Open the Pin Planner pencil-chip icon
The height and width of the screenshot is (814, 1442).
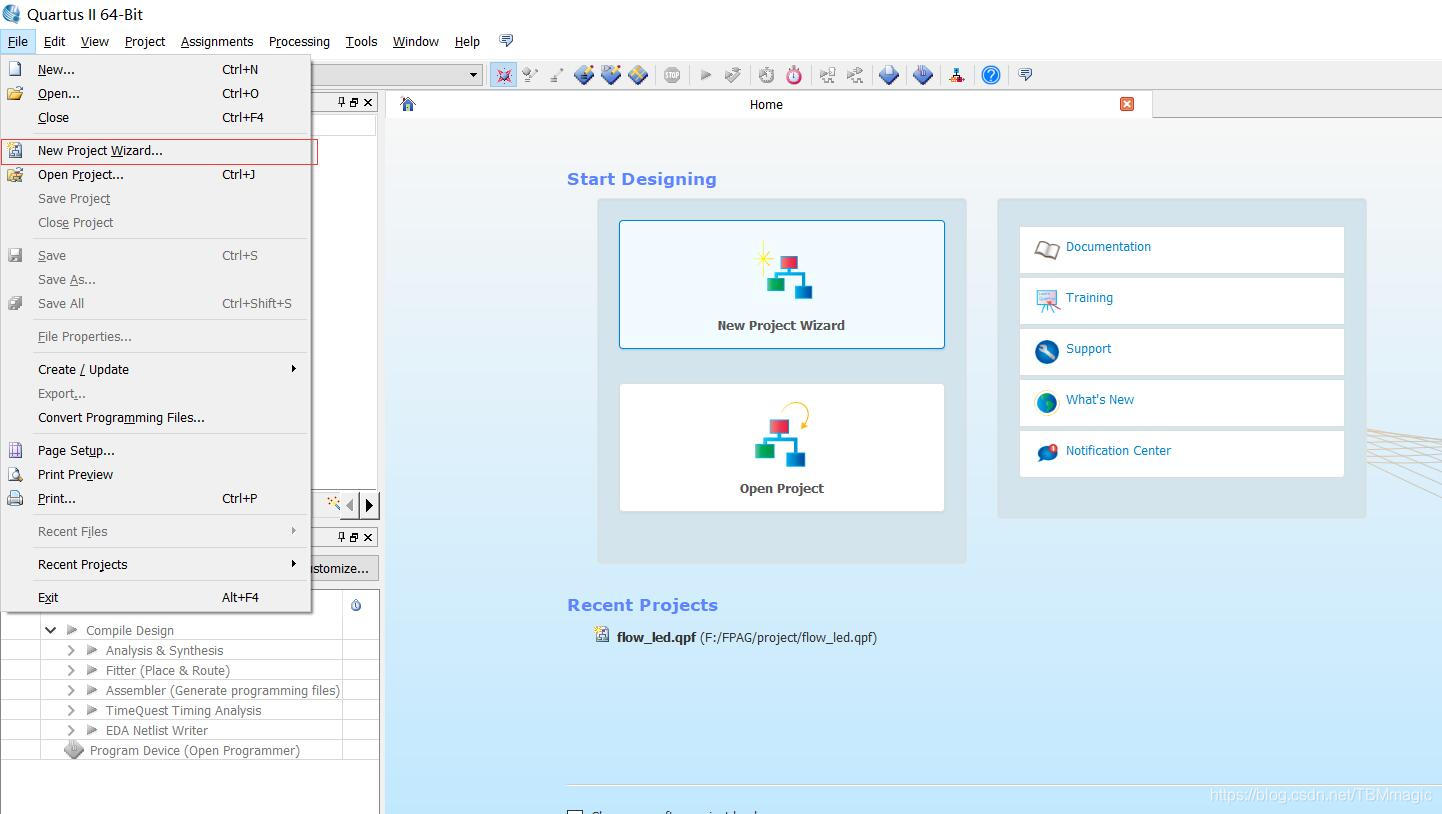[x=611, y=75]
